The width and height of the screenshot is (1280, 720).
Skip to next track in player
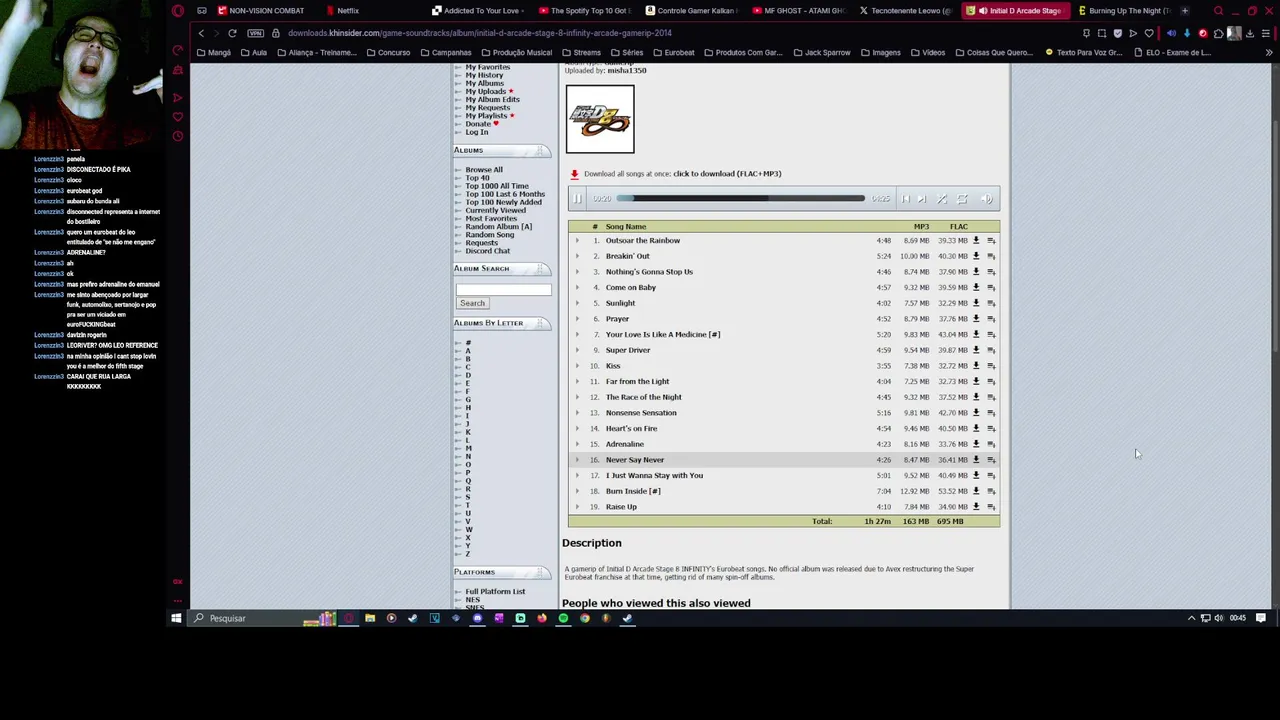[x=922, y=199]
